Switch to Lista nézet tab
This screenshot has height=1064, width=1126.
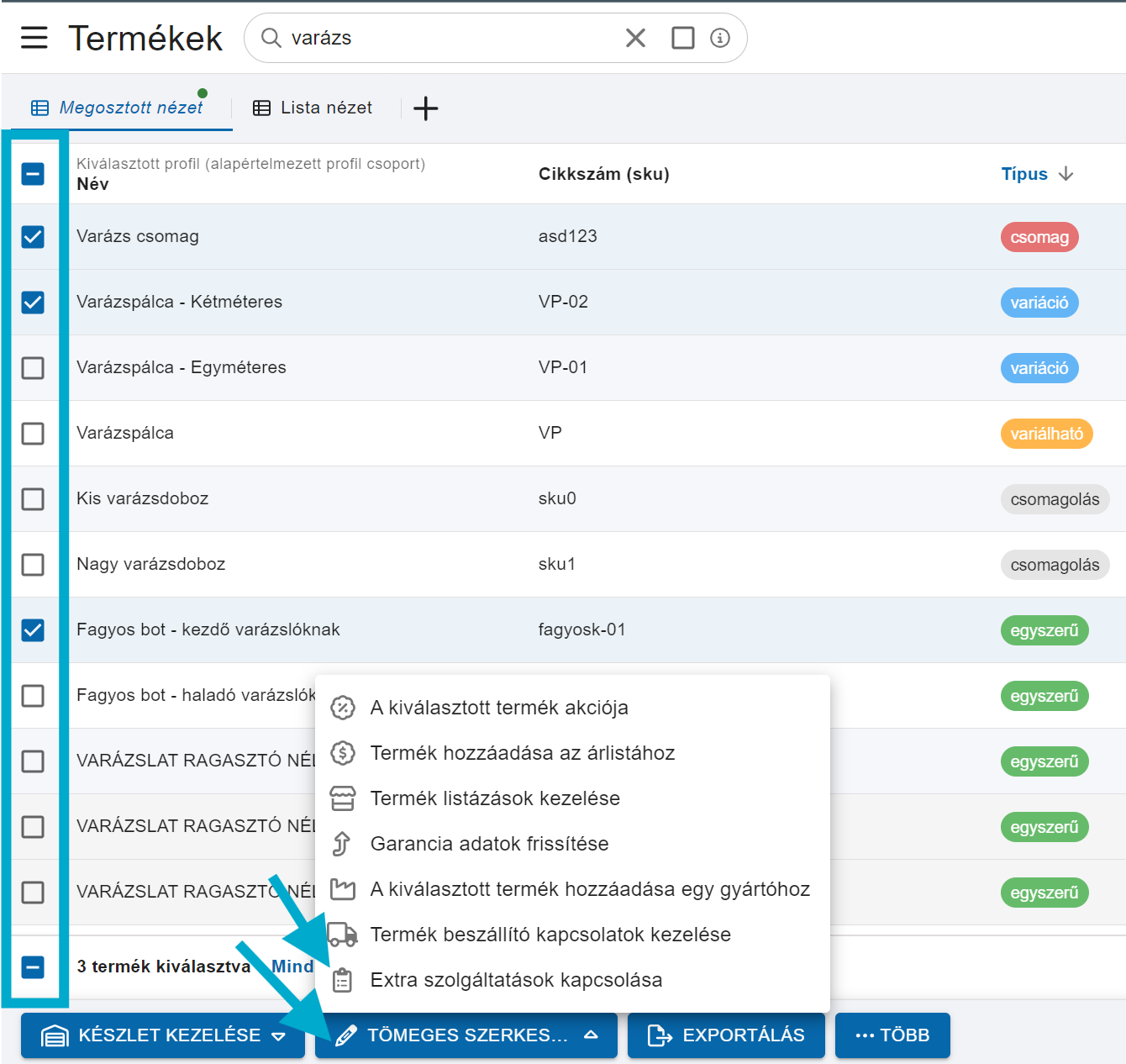click(313, 108)
